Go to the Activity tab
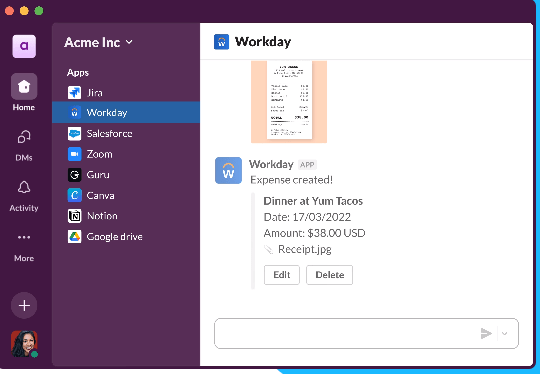This screenshot has height=374, width=540. 24,196
